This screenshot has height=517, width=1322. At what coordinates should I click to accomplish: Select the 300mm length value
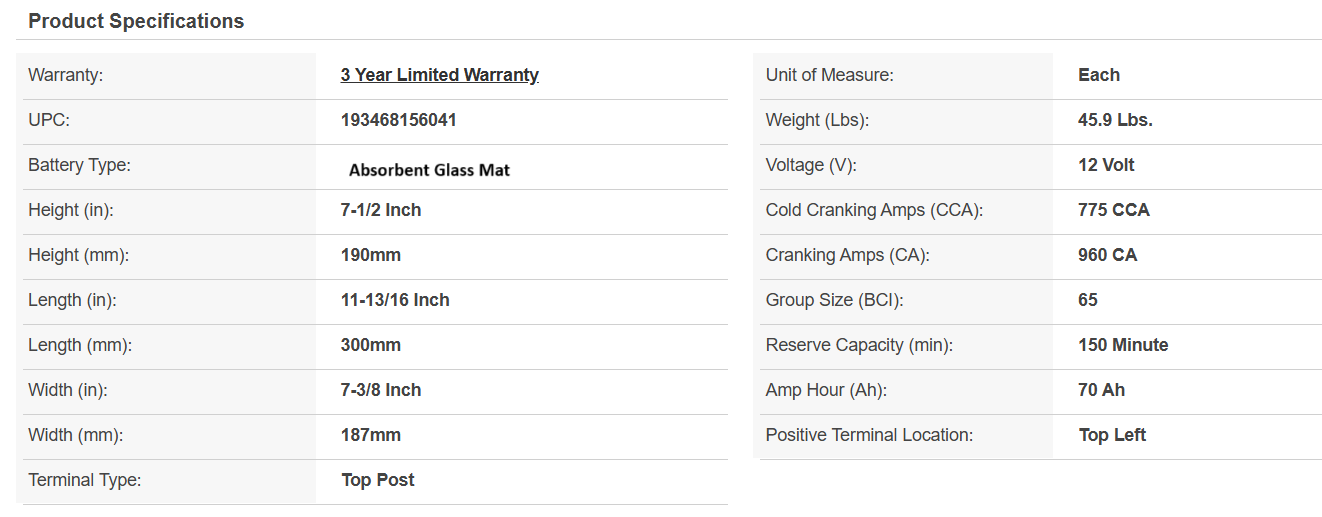(x=370, y=345)
